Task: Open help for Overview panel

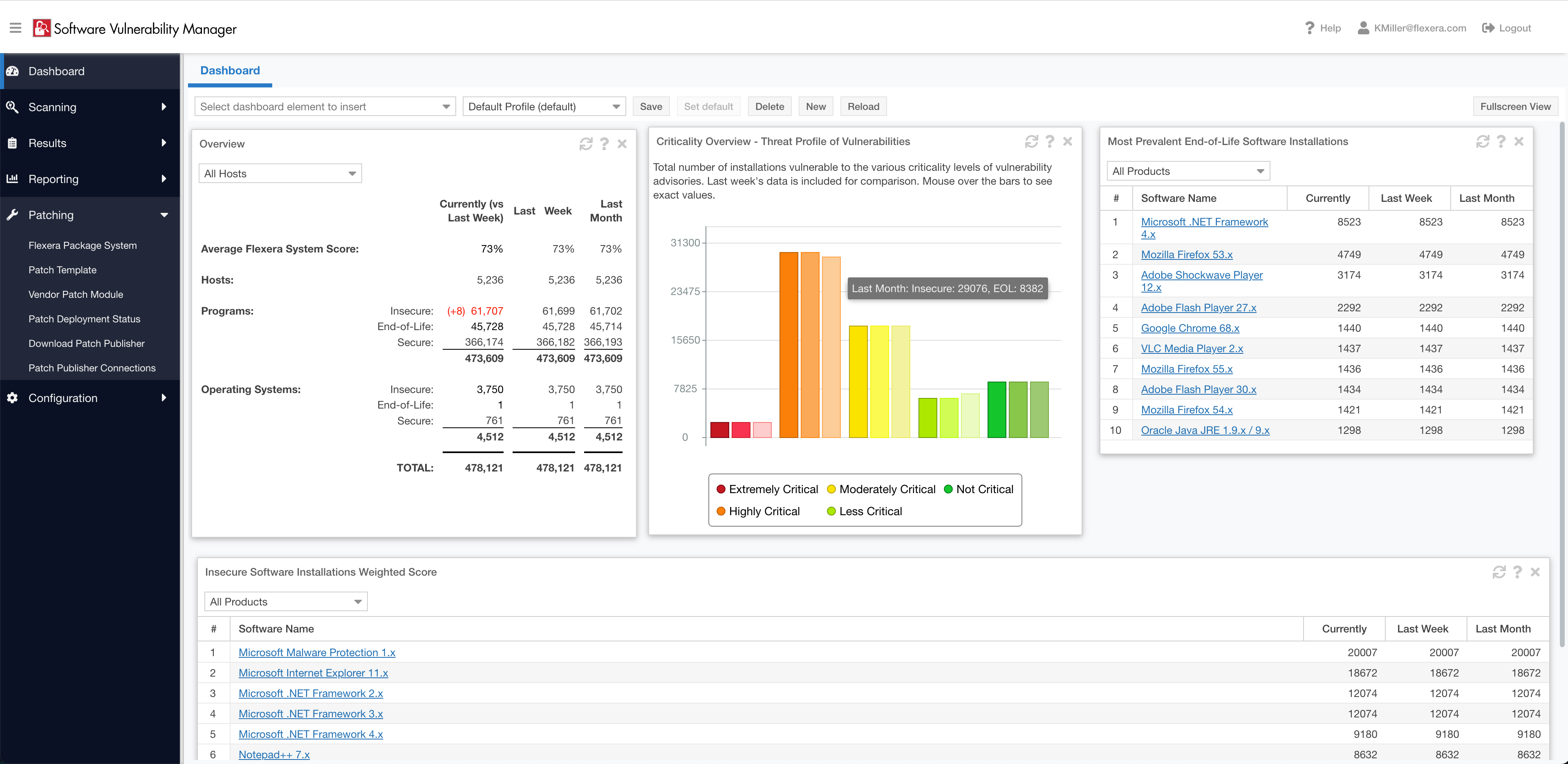Action: 604,144
